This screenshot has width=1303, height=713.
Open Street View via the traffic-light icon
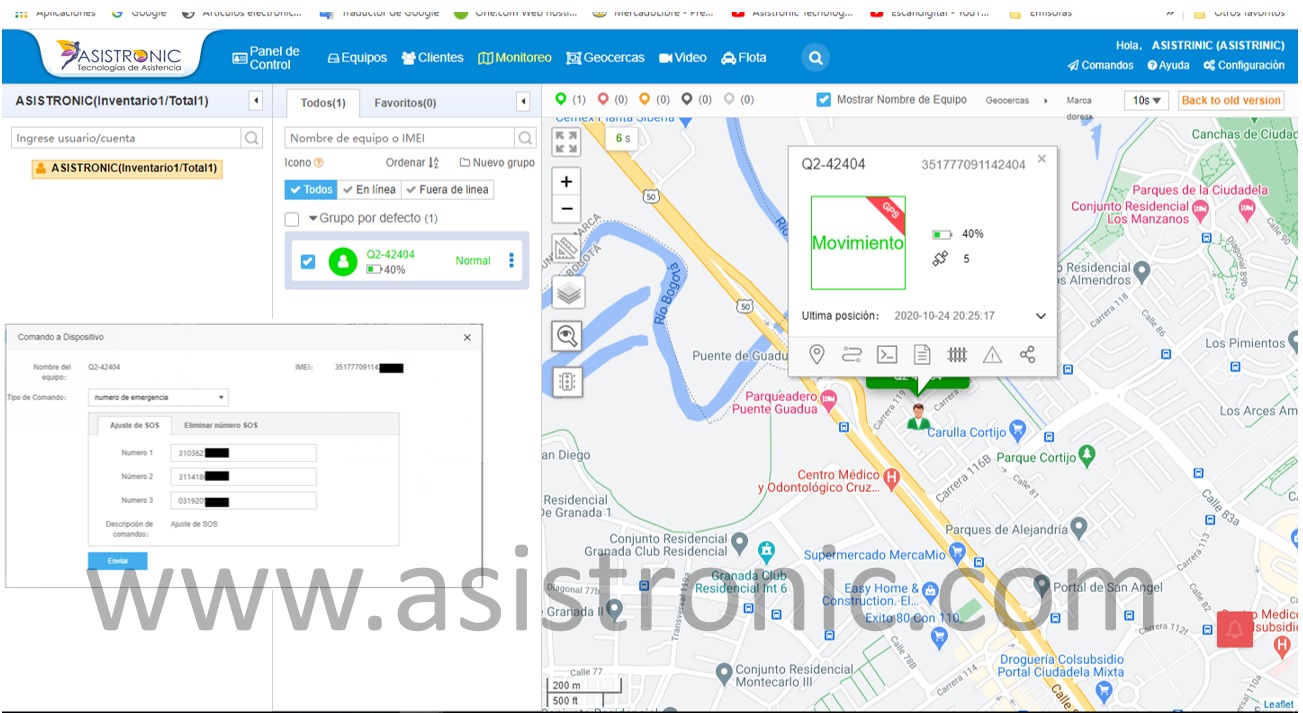(566, 381)
